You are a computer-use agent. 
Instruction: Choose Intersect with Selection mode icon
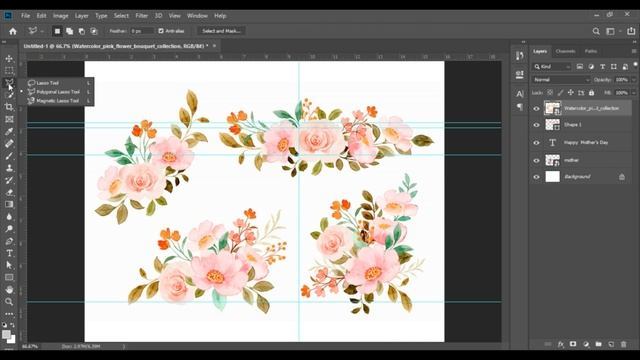94,31
